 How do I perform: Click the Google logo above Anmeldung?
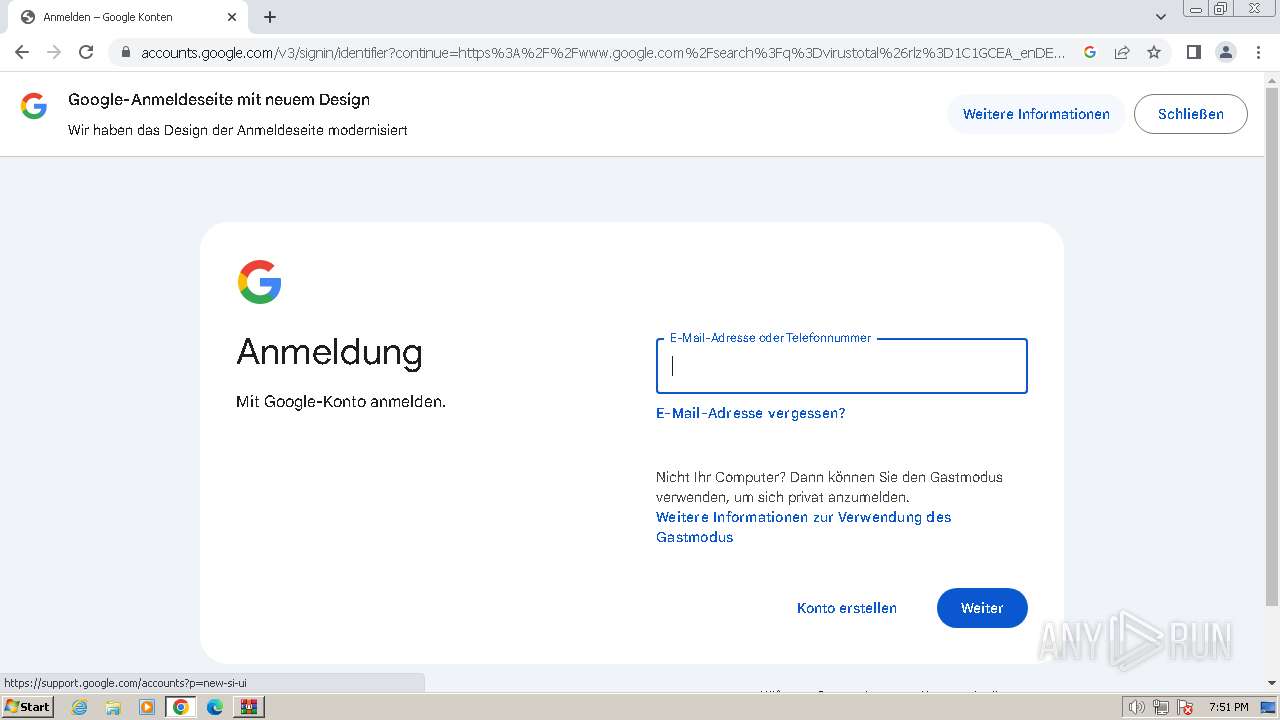(259, 282)
